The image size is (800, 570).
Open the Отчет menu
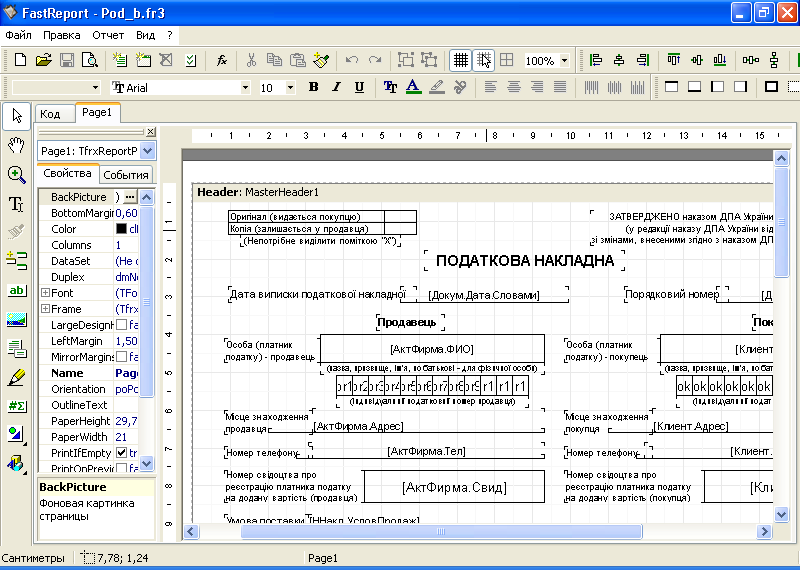(108, 35)
